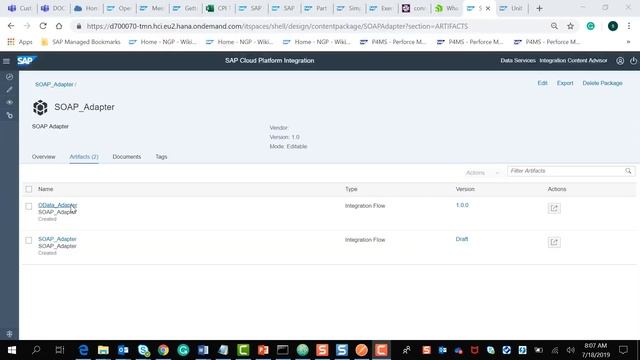
Task: Open the Design pencil icon in sidebar
Action: coord(9,89)
